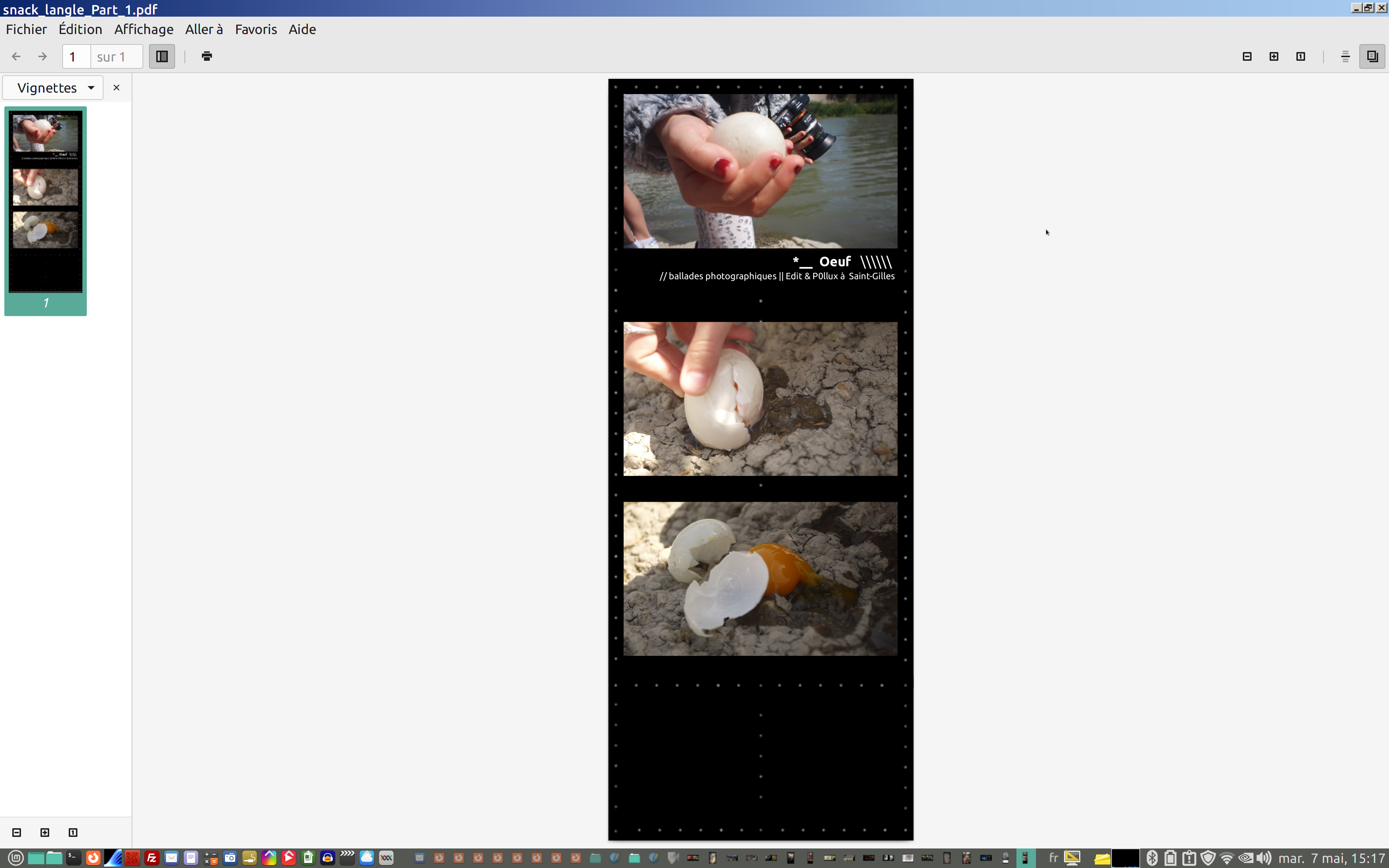1389x868 pixels.
Task: Zoom out using top toolbar icon
Action: (x=1246, y=56)
